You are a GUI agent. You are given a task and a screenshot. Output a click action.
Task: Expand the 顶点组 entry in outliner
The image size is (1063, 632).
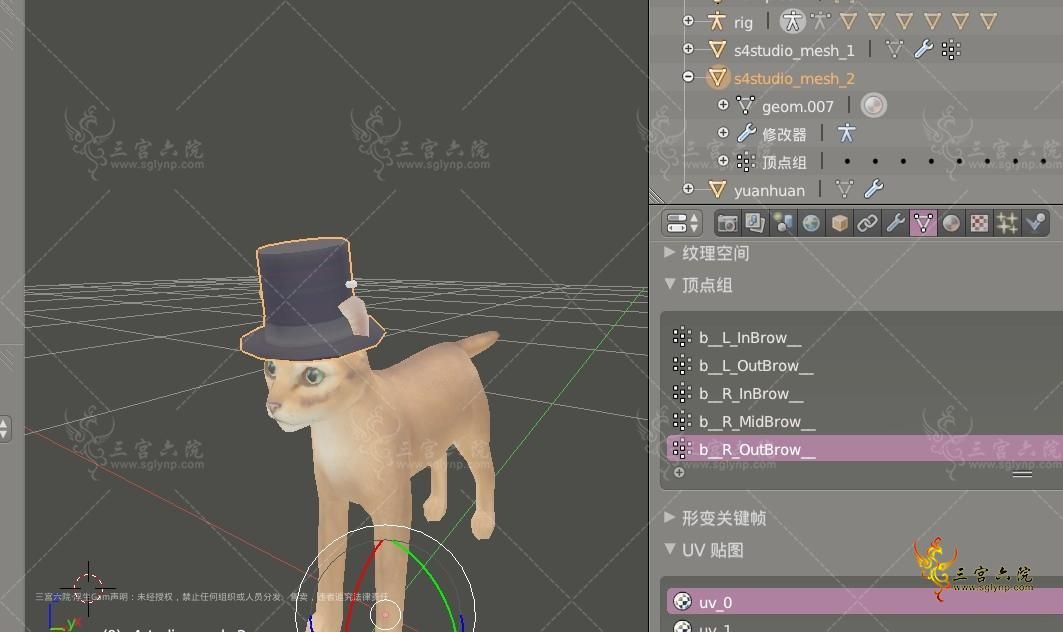coord(723,161)
